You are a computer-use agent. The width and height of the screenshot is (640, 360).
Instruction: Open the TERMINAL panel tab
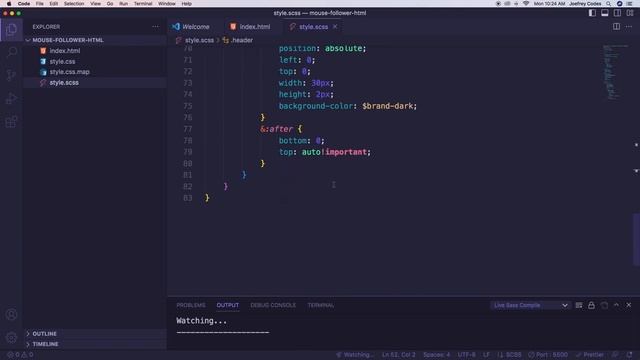(321, 305)
